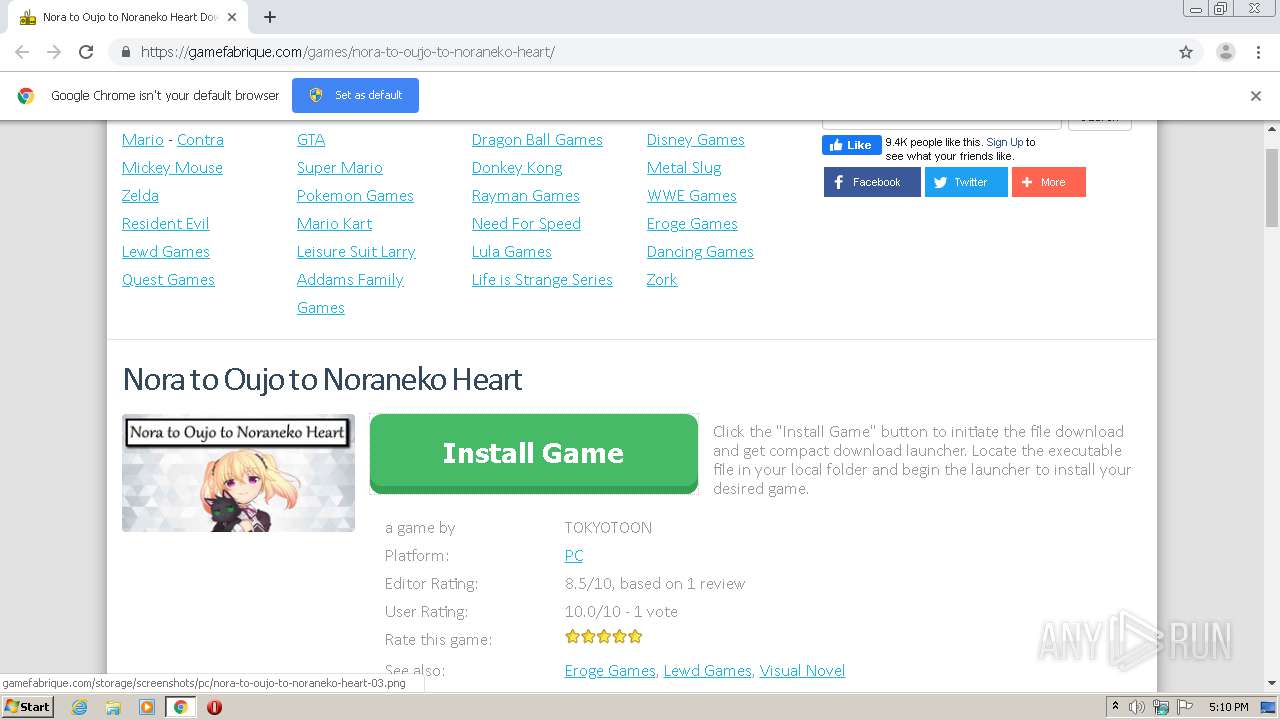Screen dimensions: 1280x720
Task: Open the Quest Games link
Action: pyautogui.click(x=168, y=280)
